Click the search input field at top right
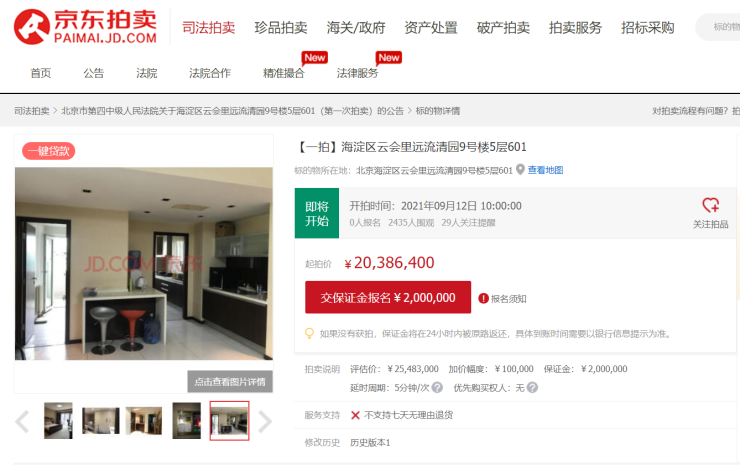Image resolution: width=740 pixels, height=465 pixels. 718,27
